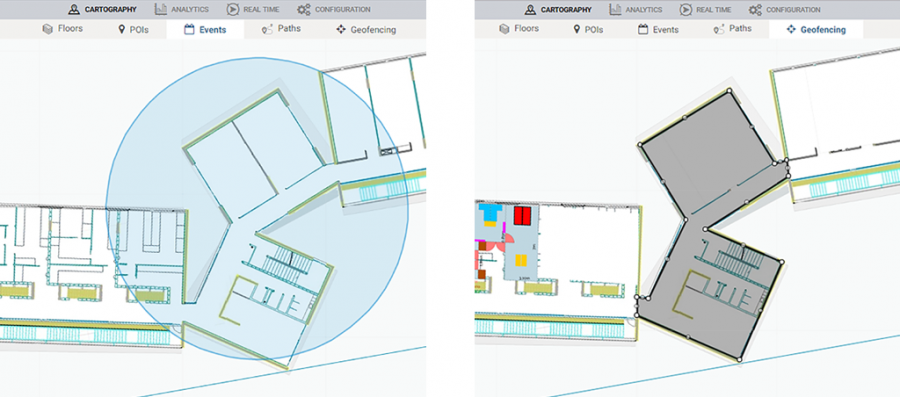Switch to Floors tab in the left panel
This screenshot has width=900, height=397.
pyautogui.click(x=63, y=29)
